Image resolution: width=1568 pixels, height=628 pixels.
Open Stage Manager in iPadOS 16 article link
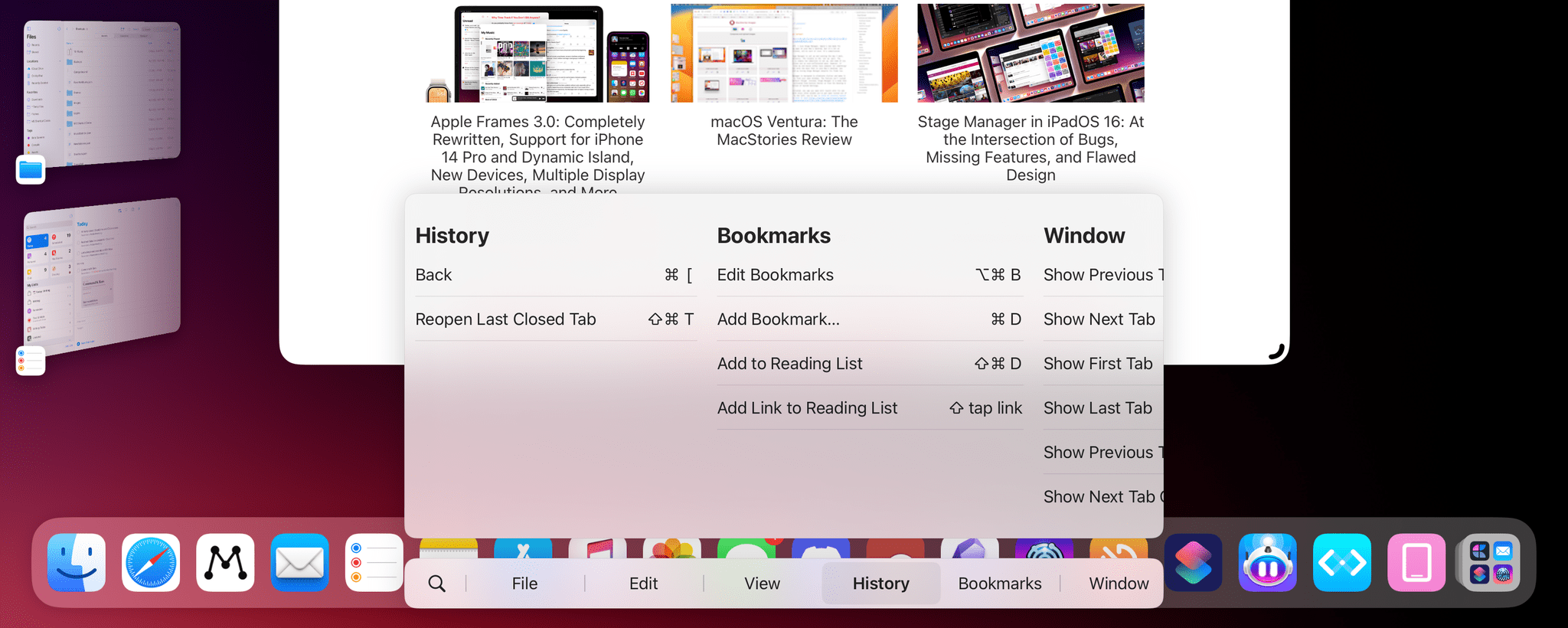pyautogui.click(x=1031, y=149)
